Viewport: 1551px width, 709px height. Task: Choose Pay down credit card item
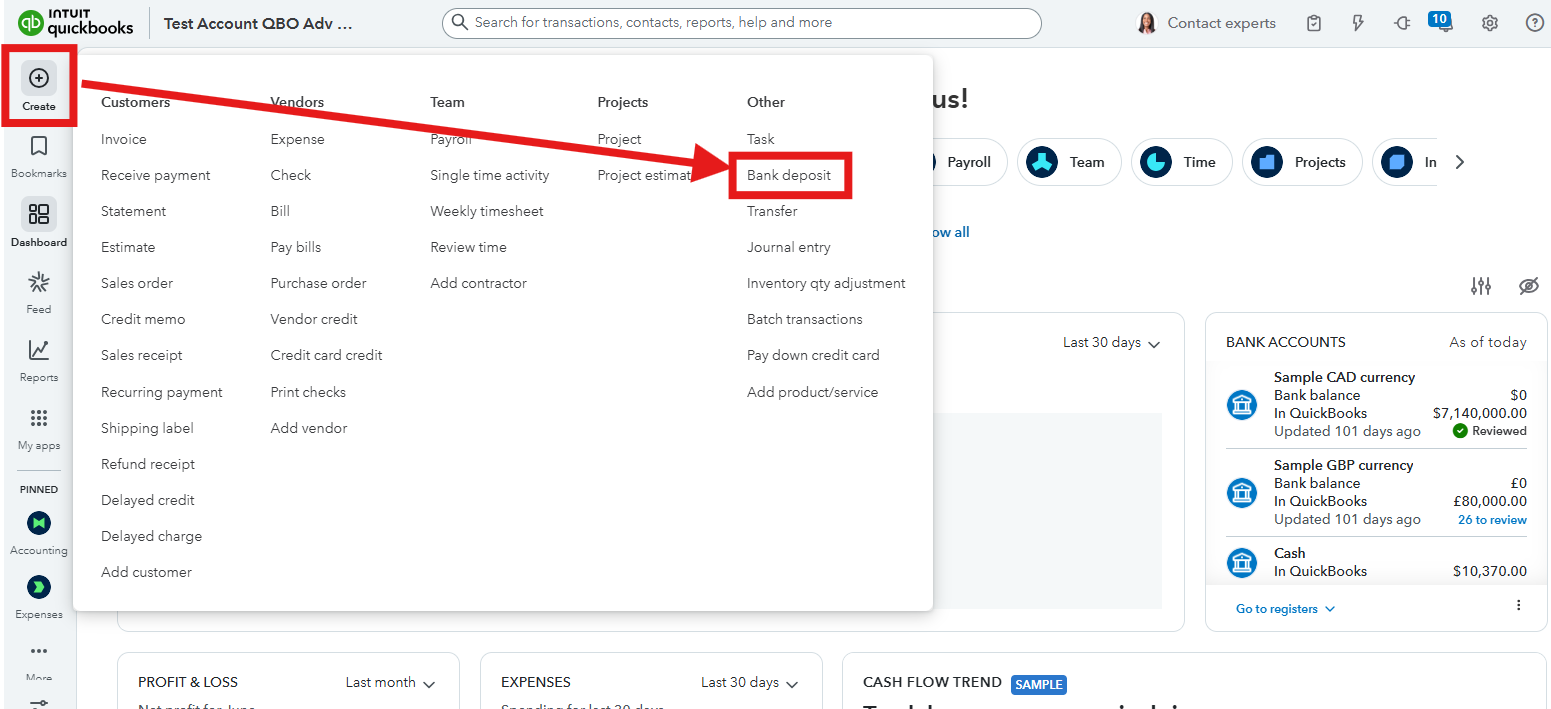pos(813,356)
